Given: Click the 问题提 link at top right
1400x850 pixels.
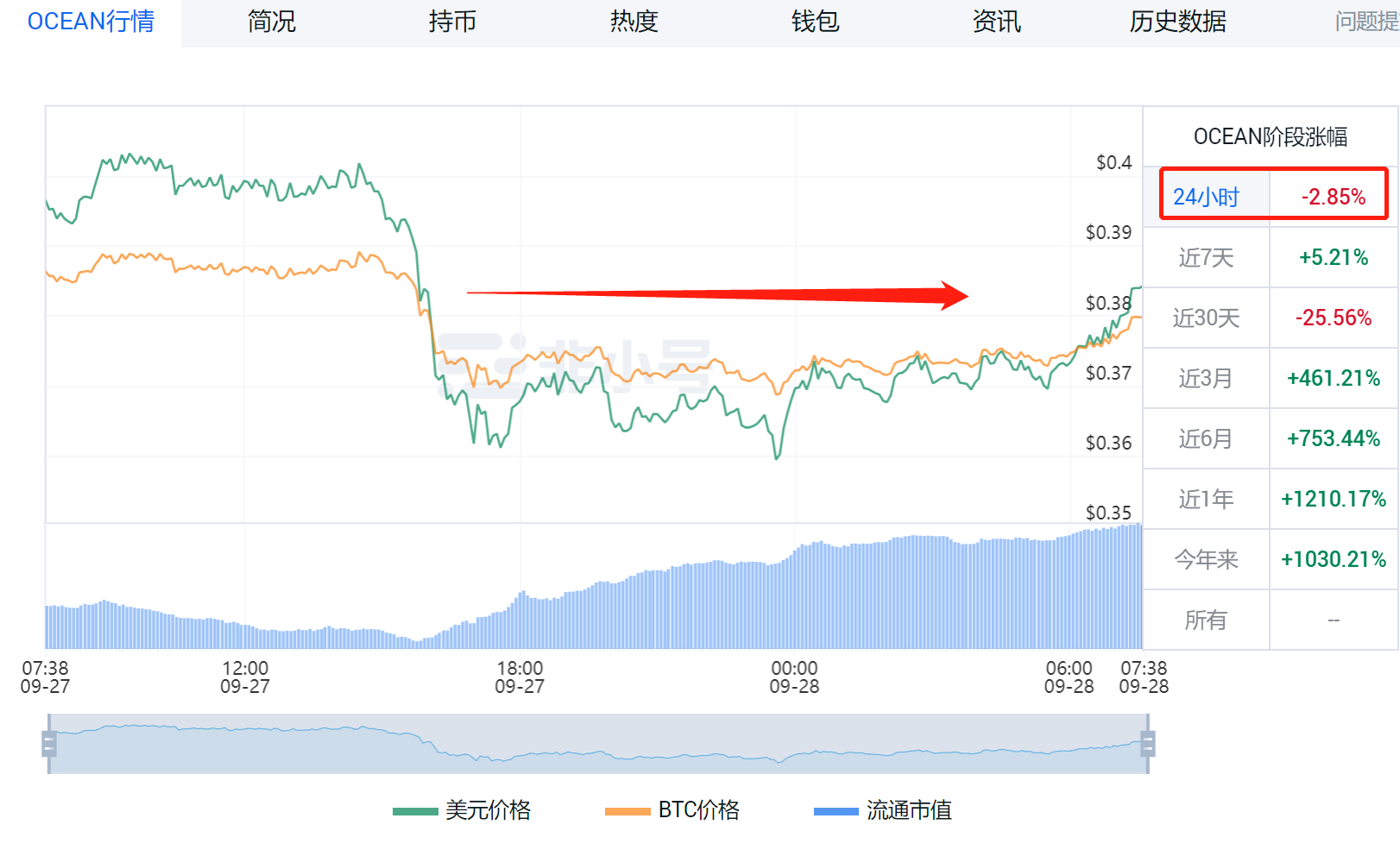Looking at the screenshot, I should pos(1367,22).
